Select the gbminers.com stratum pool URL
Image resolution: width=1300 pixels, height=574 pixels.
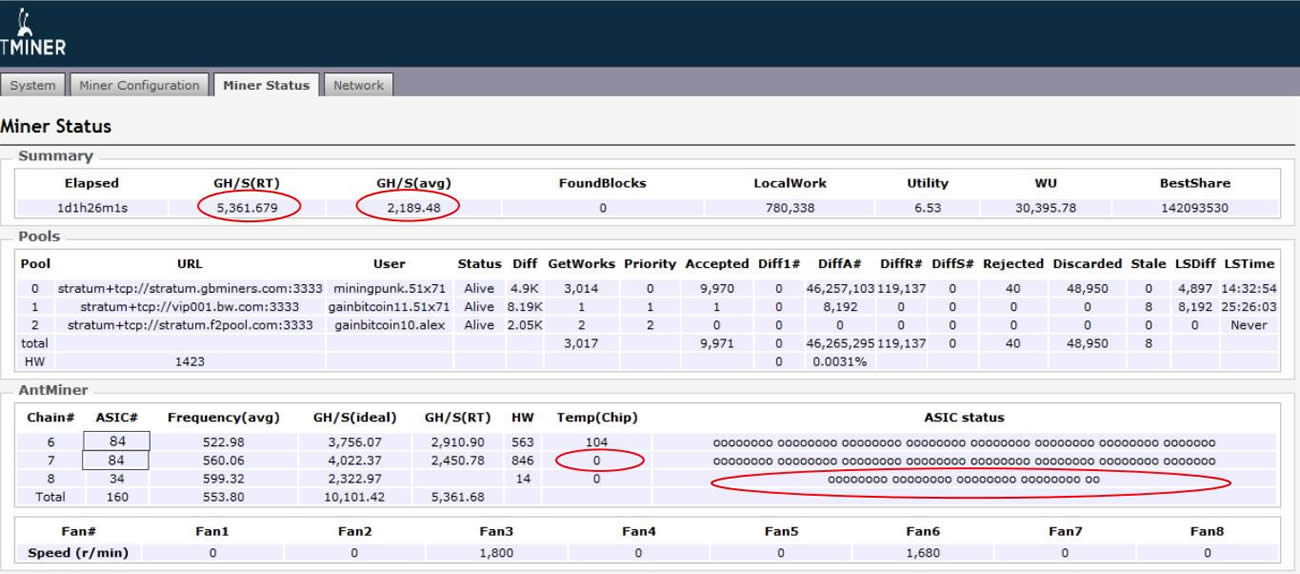click(190, 289)
